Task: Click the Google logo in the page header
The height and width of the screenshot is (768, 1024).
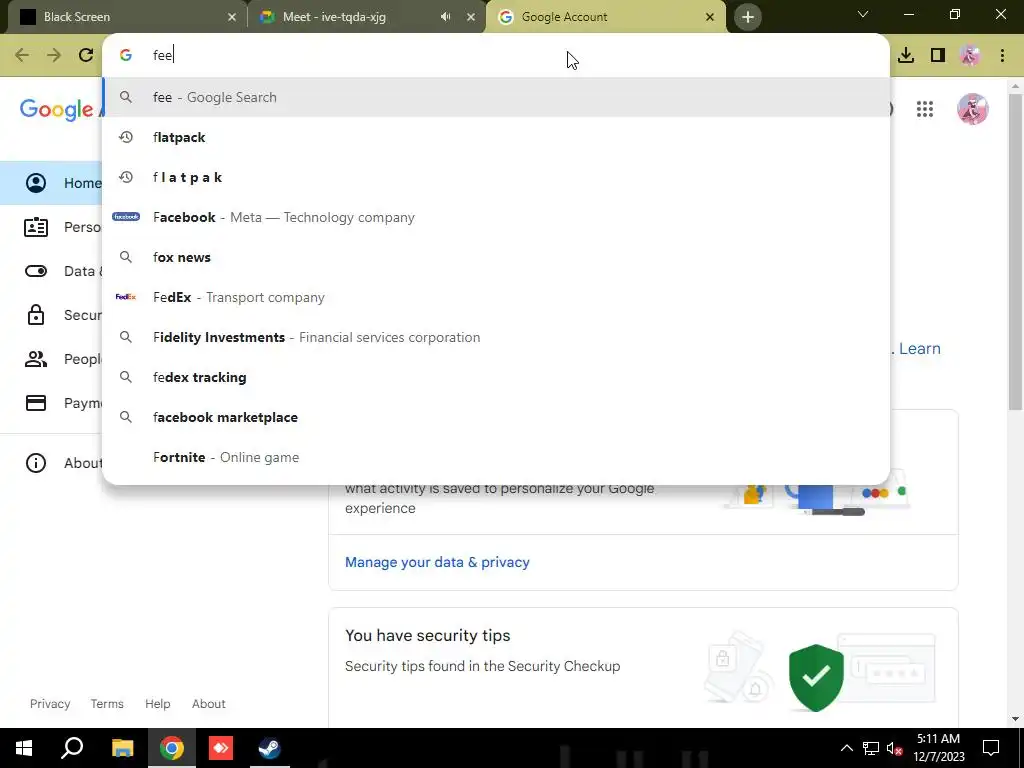Action: (x=56, y=110)
